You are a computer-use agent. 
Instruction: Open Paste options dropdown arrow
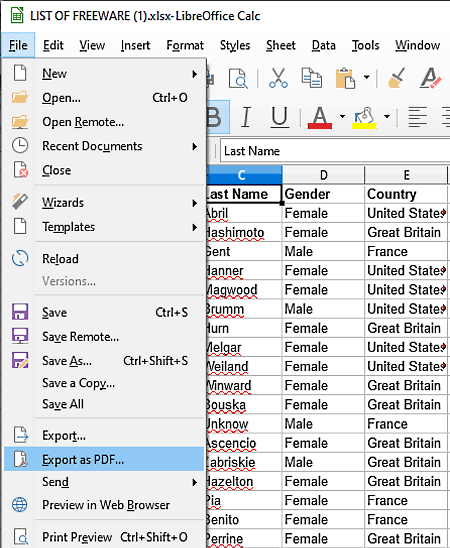coord(366,77)
